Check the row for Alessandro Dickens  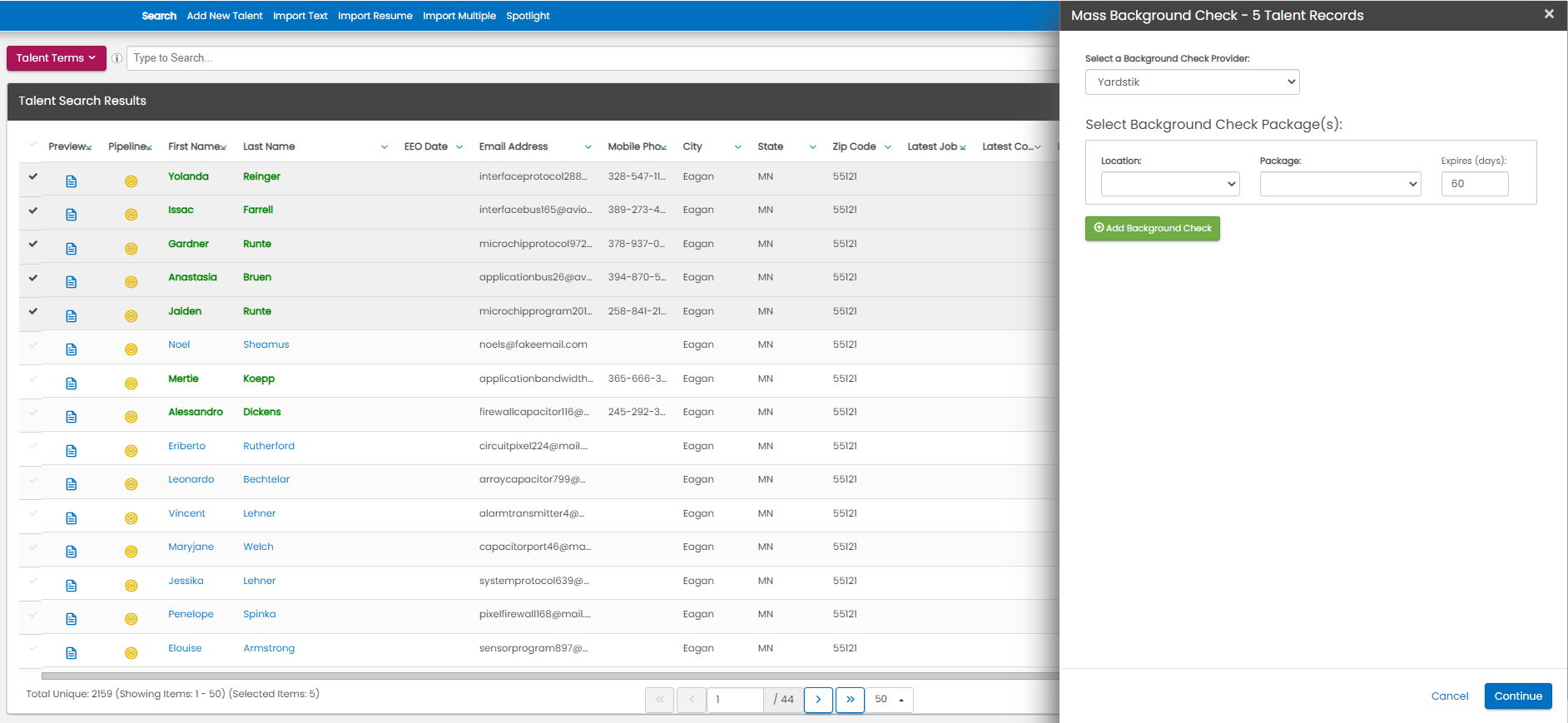(x=33, y=412)
